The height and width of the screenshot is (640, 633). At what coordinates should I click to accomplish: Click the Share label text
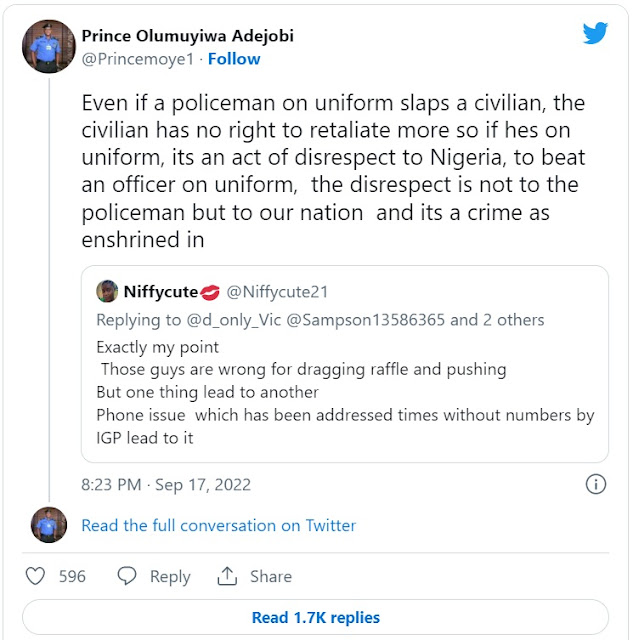(271, 577)
